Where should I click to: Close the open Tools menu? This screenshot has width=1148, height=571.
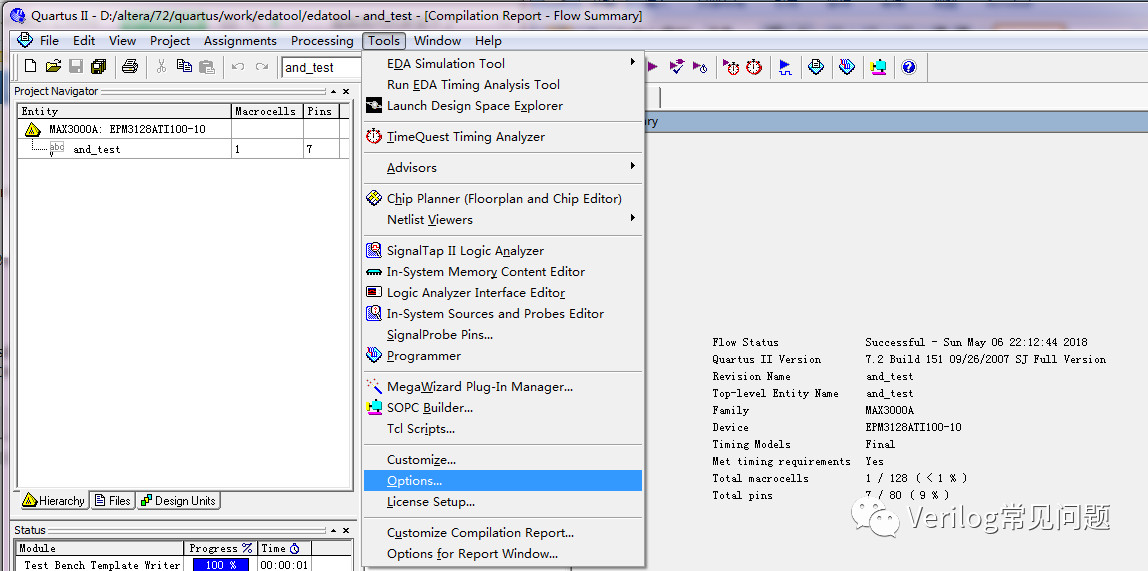(384, 41)
